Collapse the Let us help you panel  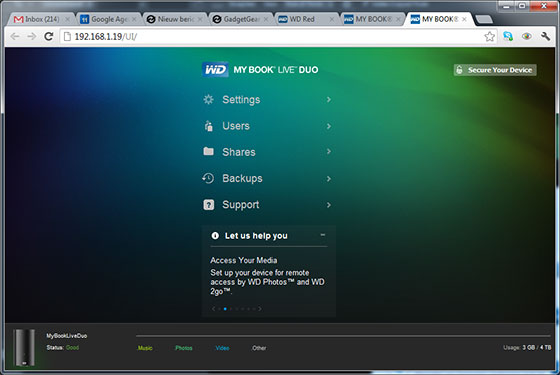pos(323,235)
